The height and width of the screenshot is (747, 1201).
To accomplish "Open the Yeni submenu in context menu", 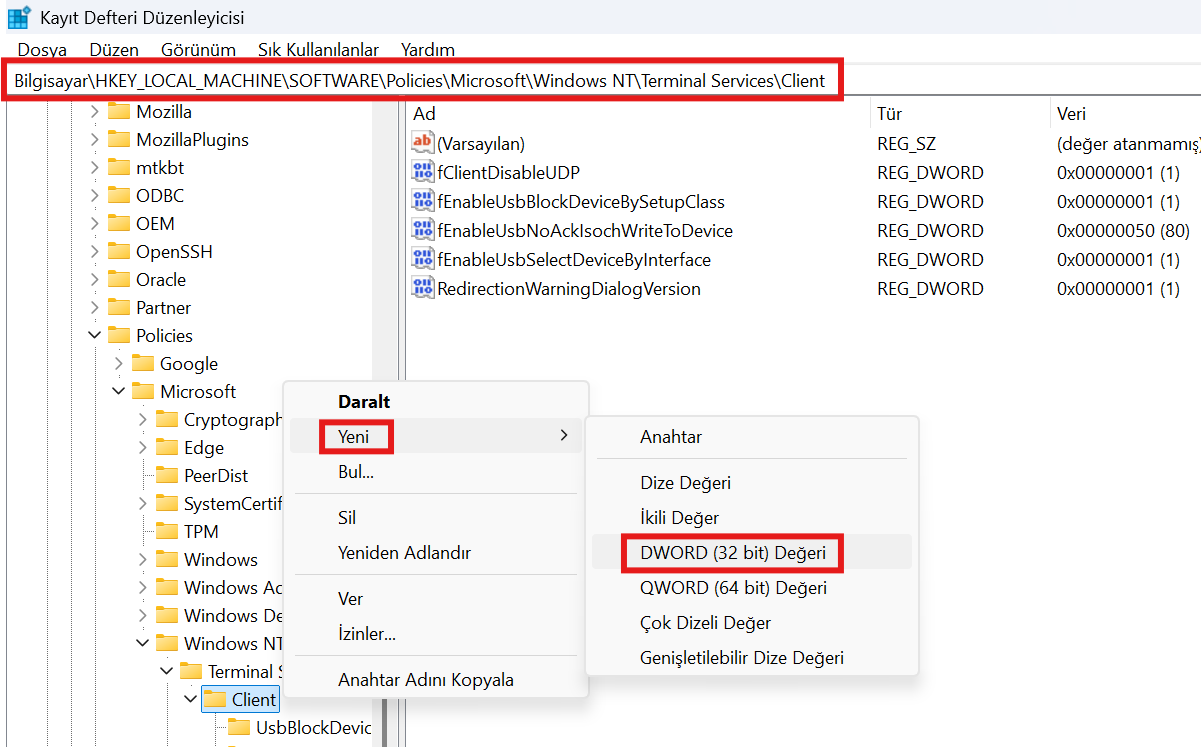I will click(x=354, y=437).
